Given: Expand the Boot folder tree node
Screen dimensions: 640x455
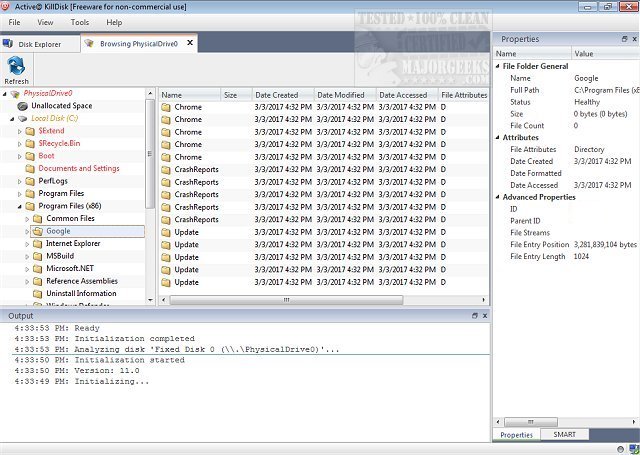Looking at the screenshot, I should 20,156.
